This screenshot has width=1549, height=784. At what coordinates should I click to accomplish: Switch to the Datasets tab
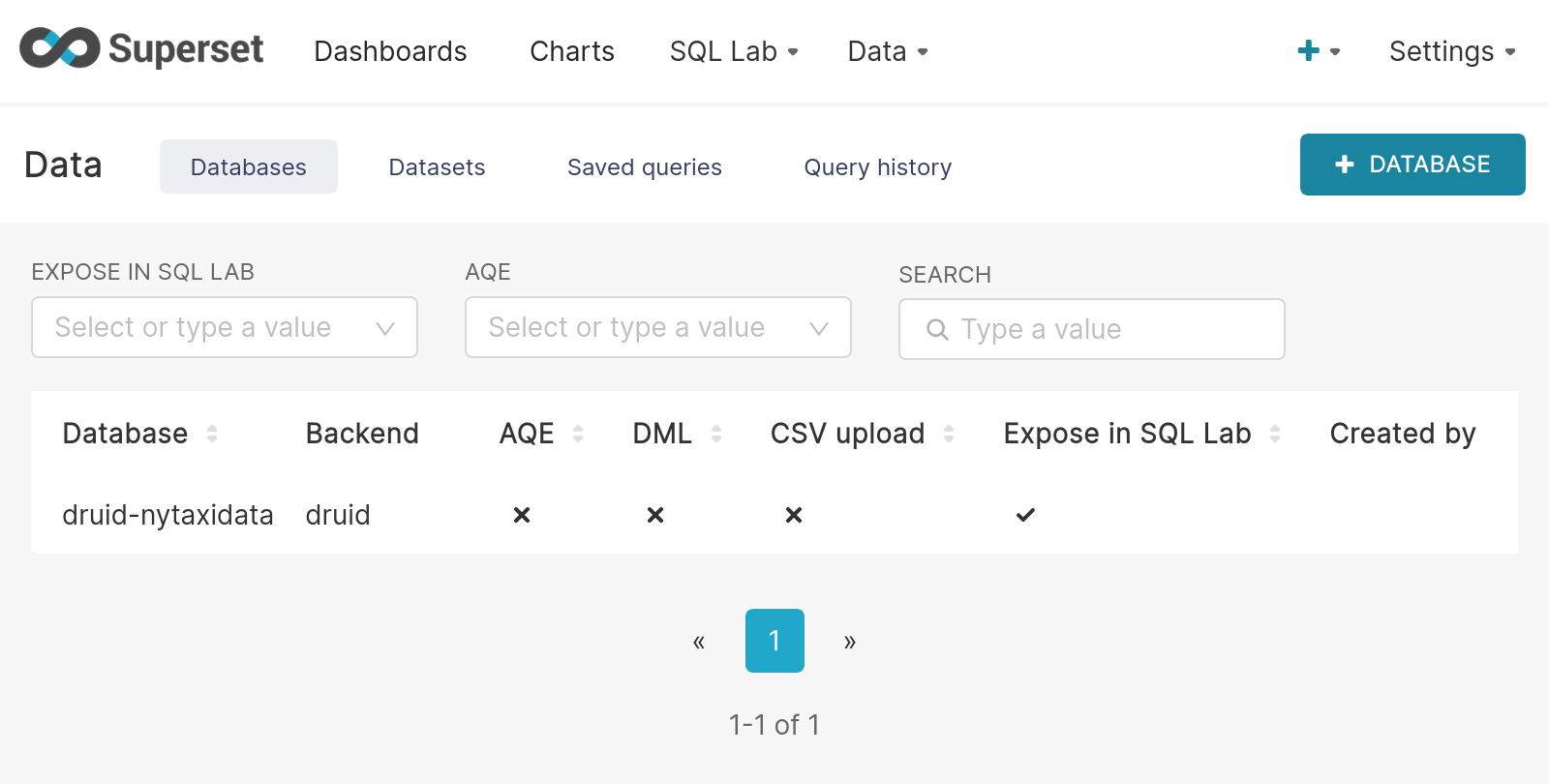coord(437,166)
